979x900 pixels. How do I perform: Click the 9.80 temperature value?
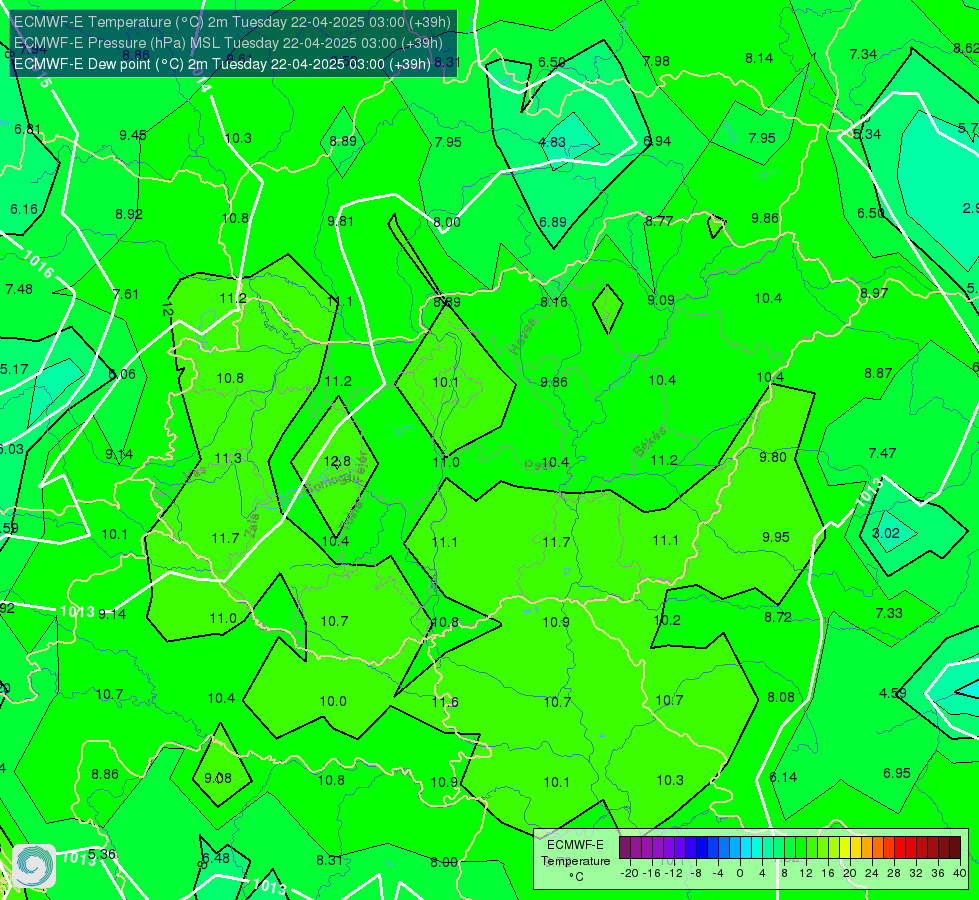[772, 457]
